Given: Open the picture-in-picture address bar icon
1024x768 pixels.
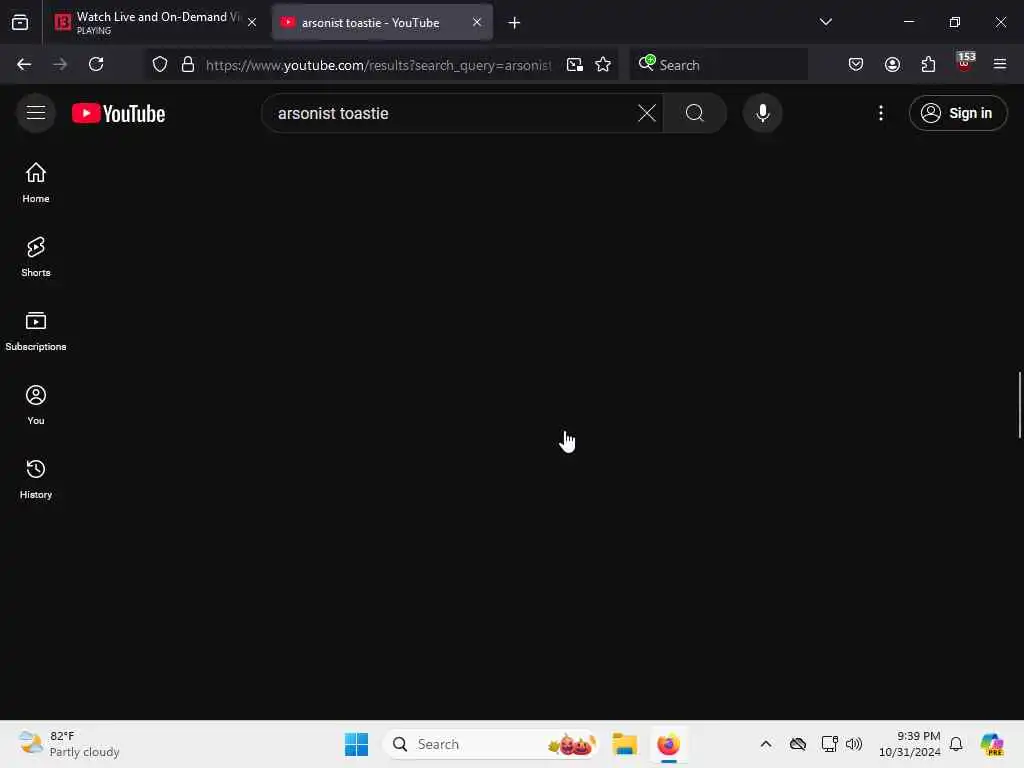Looking at the screenshot, I should click(x=575, y=64).
